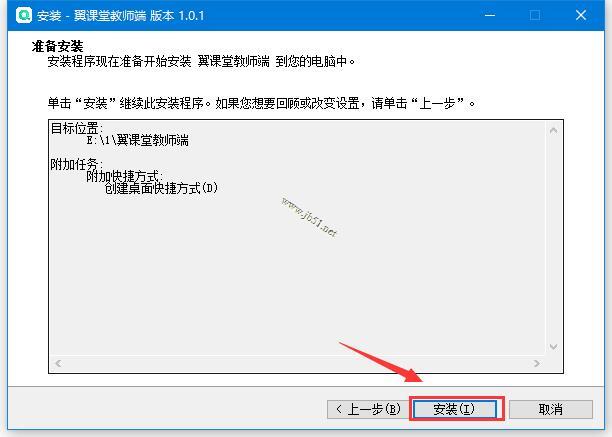
Task: Click the 附加任务: line
Action: [76, 164]
